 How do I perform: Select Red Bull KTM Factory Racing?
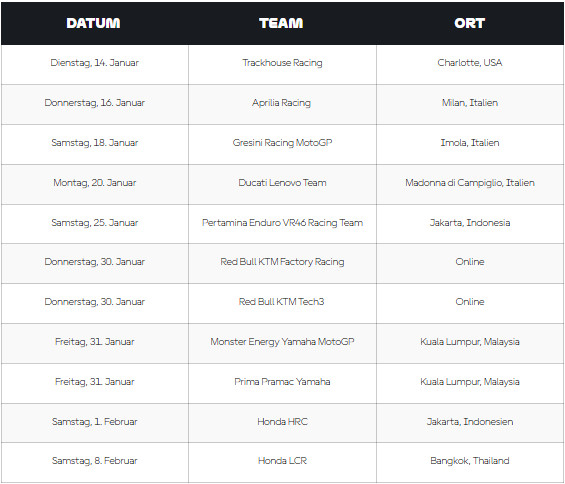282,262
